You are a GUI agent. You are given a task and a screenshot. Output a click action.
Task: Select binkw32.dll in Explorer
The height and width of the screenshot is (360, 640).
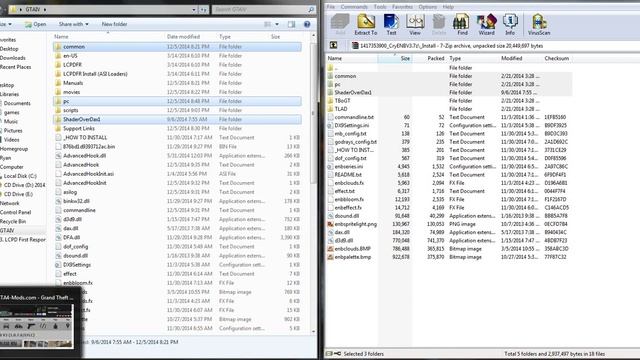pyautogui.click(x=76, y=201)
